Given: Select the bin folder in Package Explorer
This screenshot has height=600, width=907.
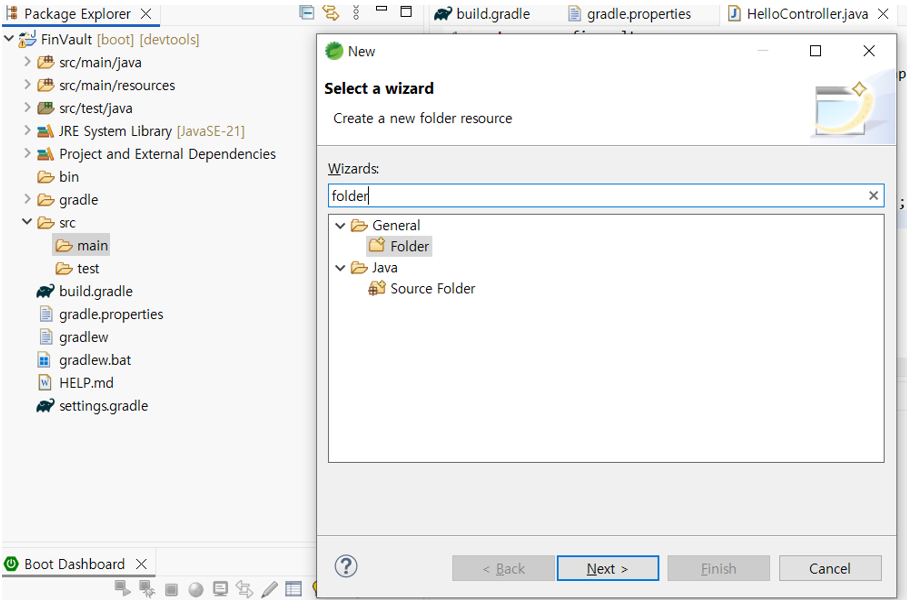Looking at the screenshot, I should [x=58, y=176].
